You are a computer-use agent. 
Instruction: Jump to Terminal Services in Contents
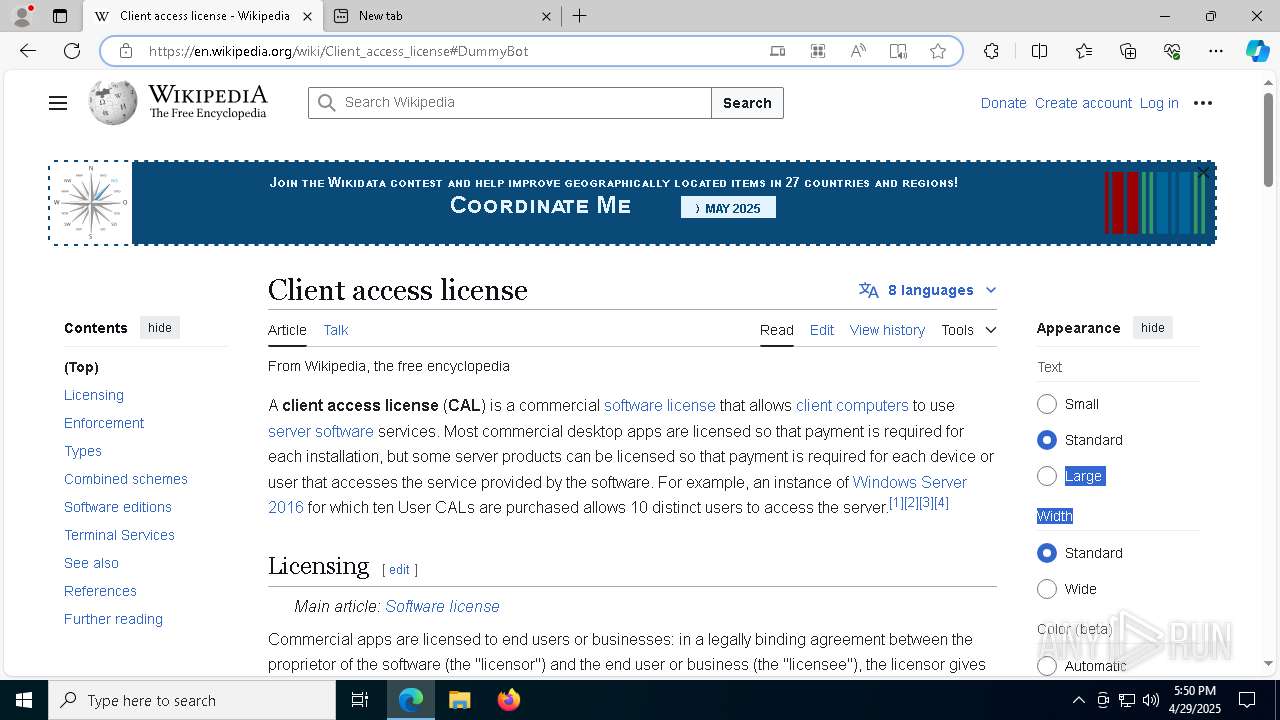click(x=119, y=535)
